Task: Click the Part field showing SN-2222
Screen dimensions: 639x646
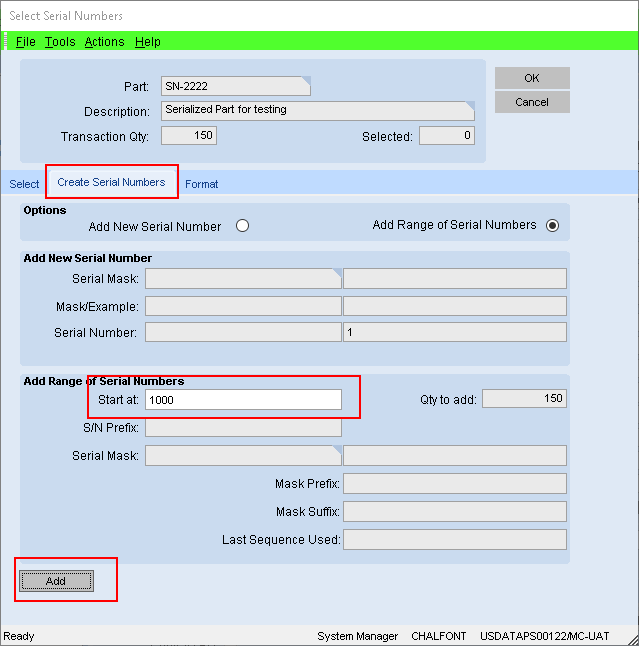Action: 236,86
